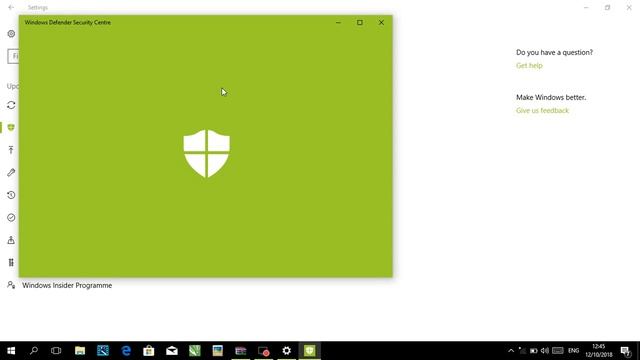Focus the Find a setting search box
Screen dimensions: 640x360
pos(13,56)
